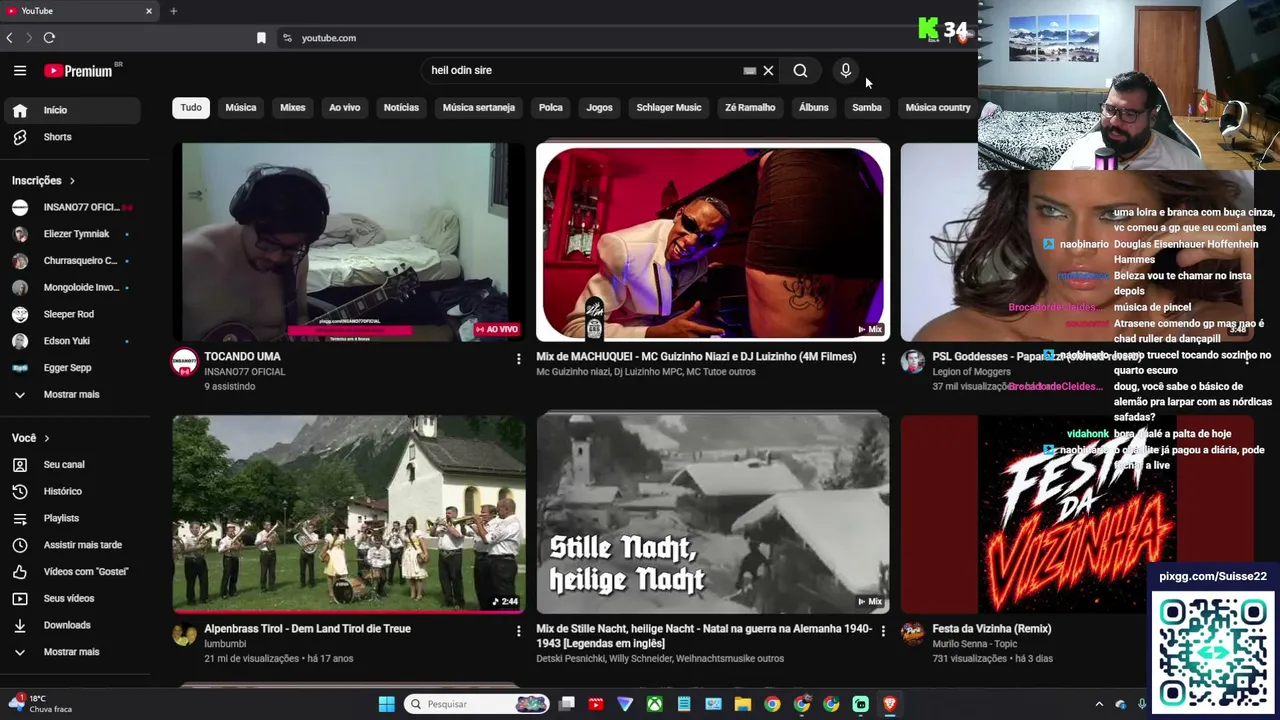
Task: Open Playlists in the sidebar
Action: pyautogui.click(x=70, y=518)
